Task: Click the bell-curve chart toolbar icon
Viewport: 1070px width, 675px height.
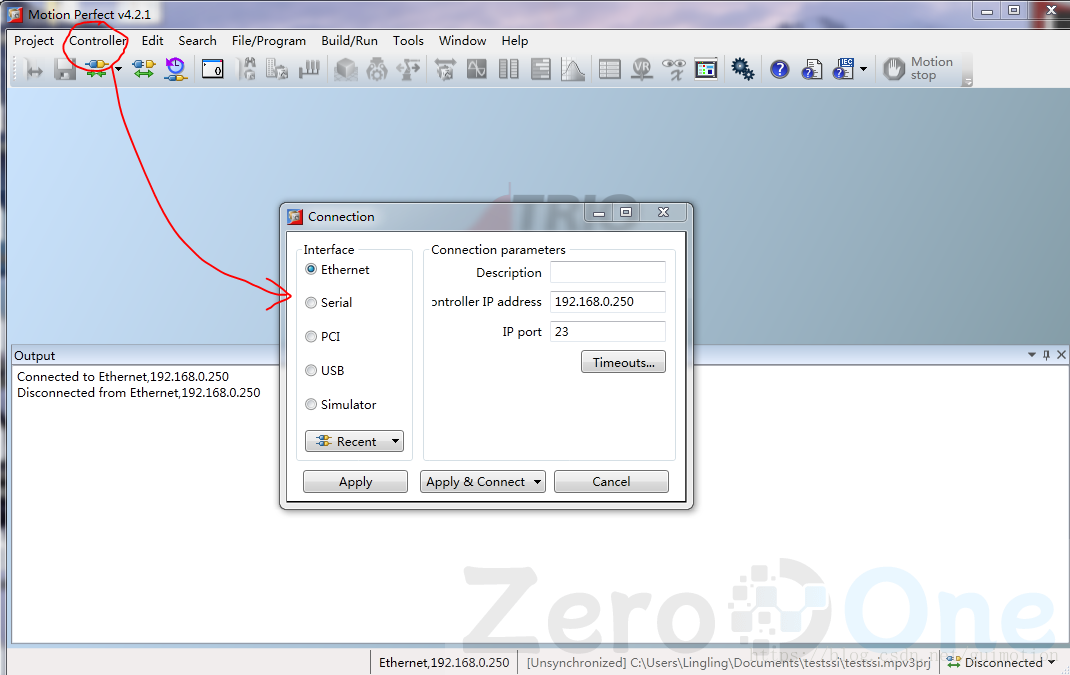Action: (x=573, y=69)
